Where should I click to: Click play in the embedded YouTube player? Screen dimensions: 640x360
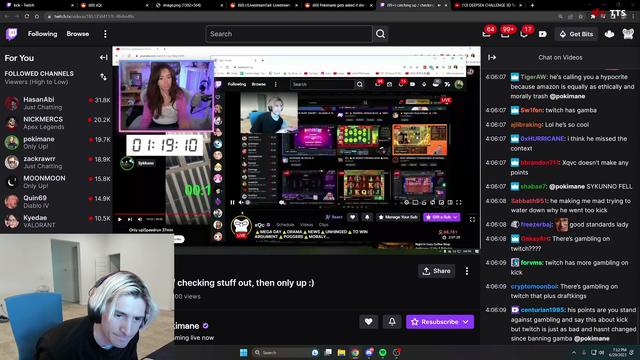120,220
